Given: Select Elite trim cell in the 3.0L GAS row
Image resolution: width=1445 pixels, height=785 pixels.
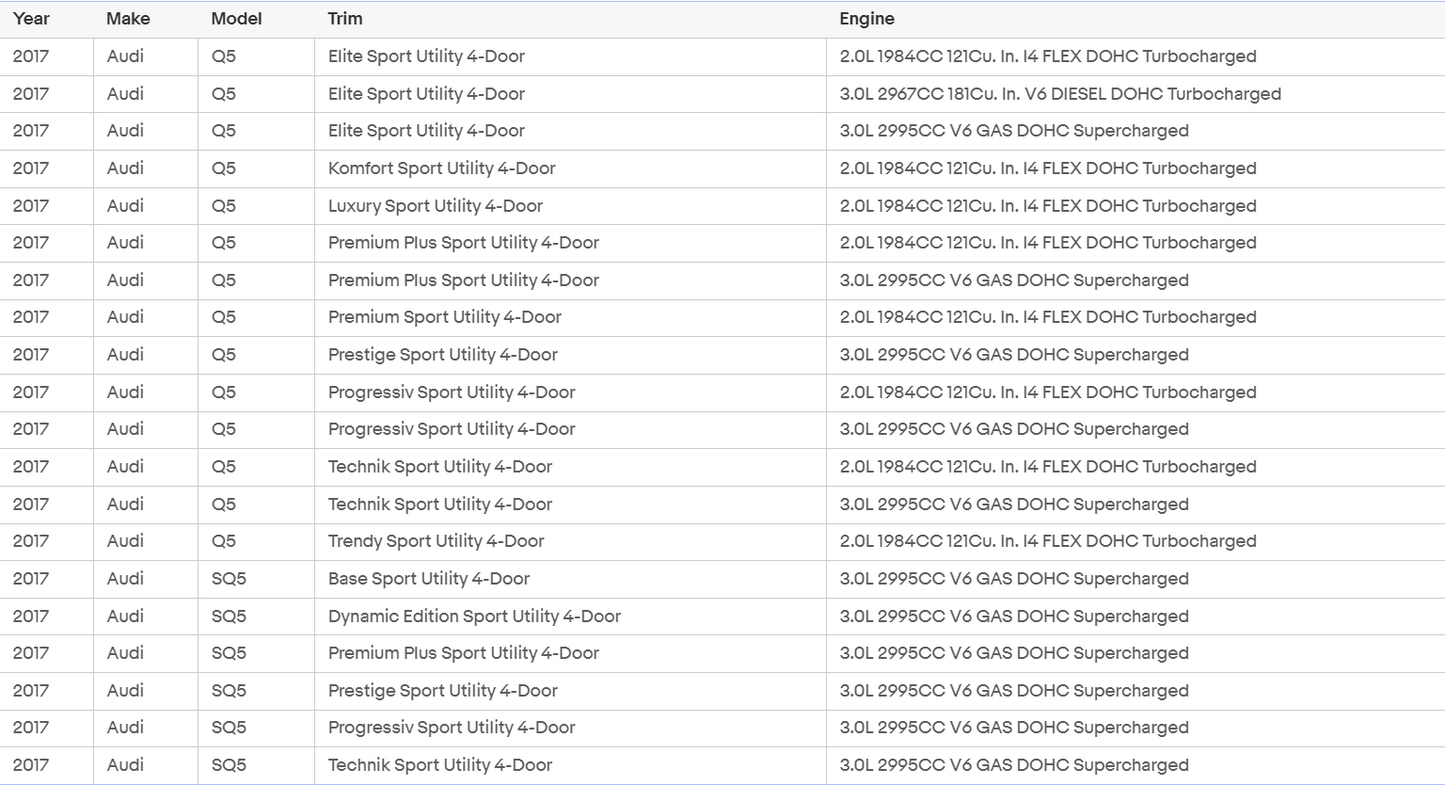Looking at the screenshot, I should click(x=571, y=131).
